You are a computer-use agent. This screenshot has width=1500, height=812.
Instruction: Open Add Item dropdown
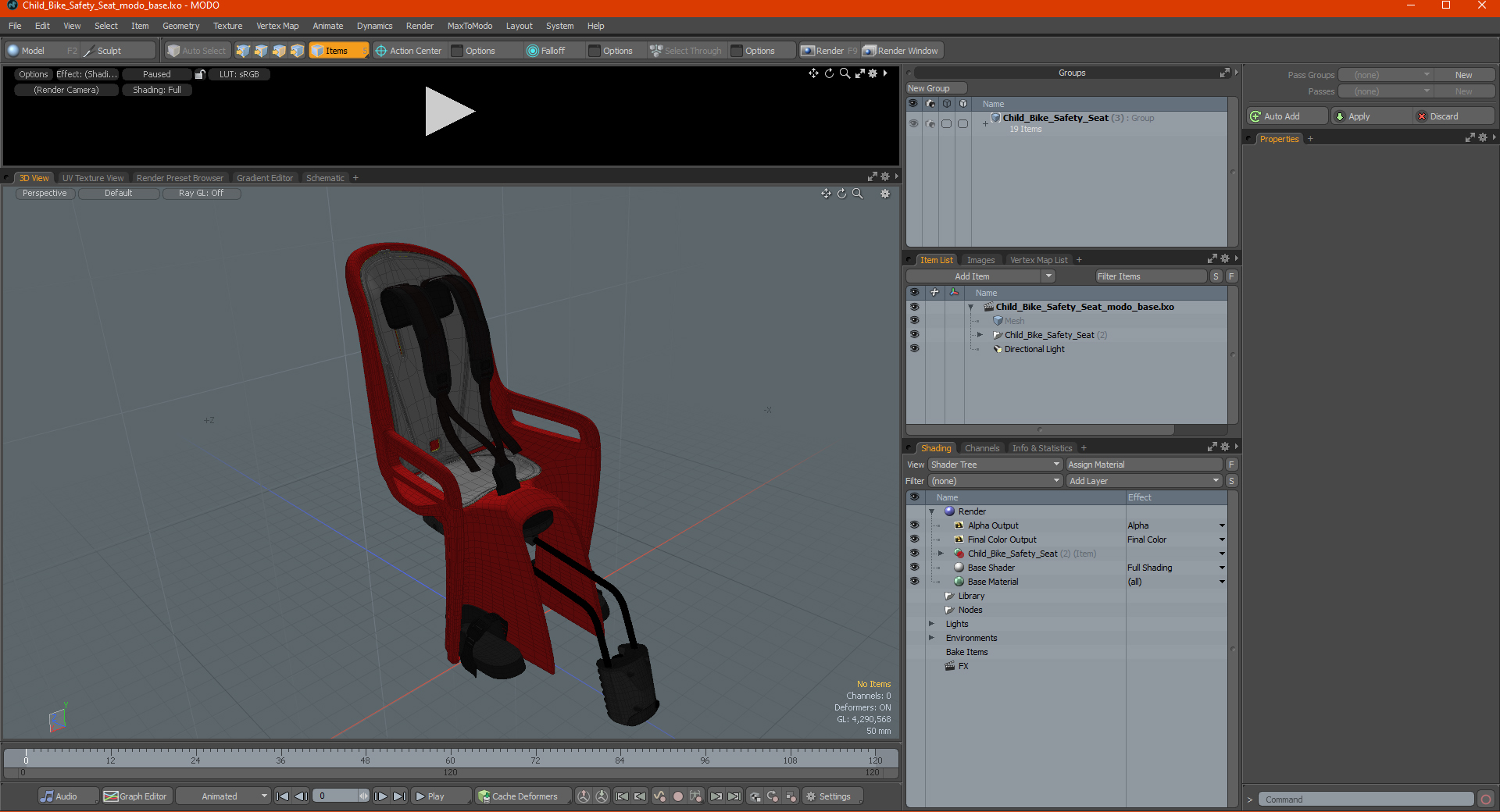(x=980, y=276)
